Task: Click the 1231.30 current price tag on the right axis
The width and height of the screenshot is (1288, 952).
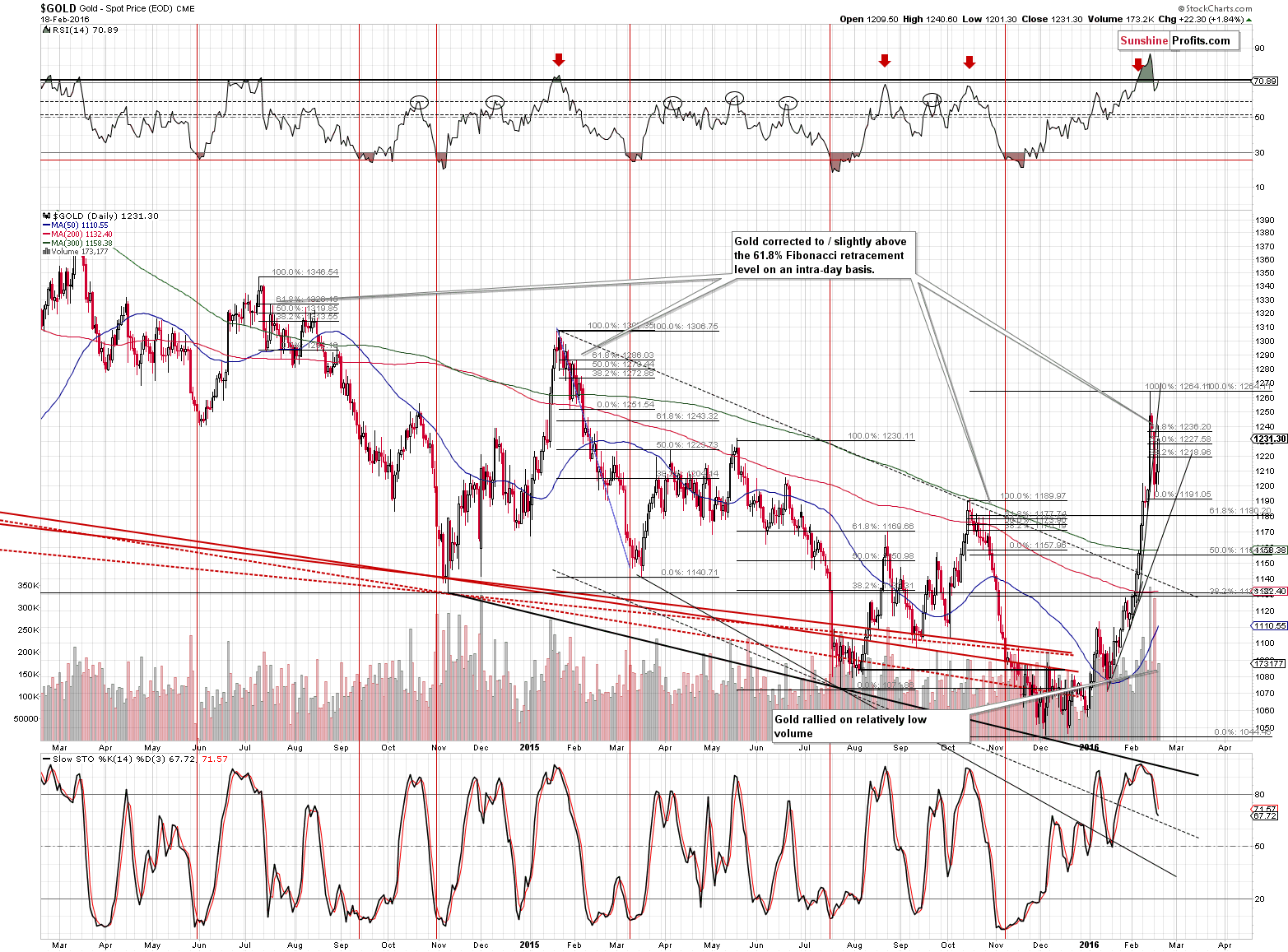Action: click(1269, 439)
